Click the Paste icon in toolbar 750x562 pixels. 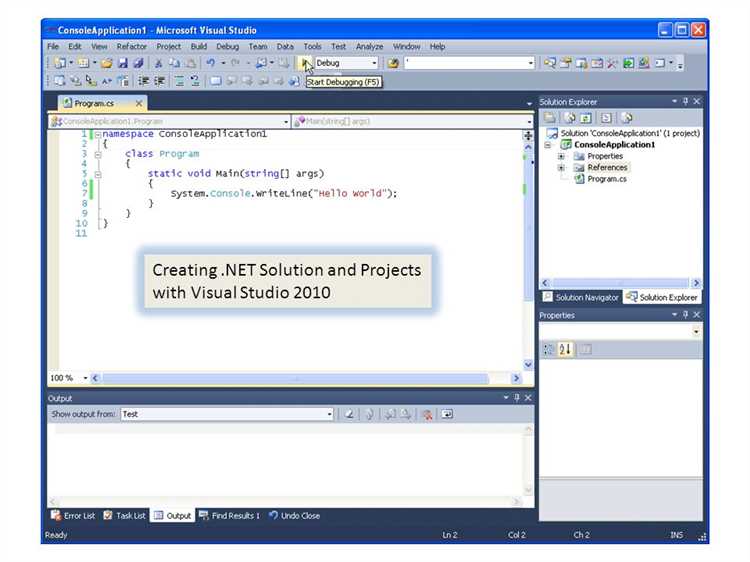190,63
